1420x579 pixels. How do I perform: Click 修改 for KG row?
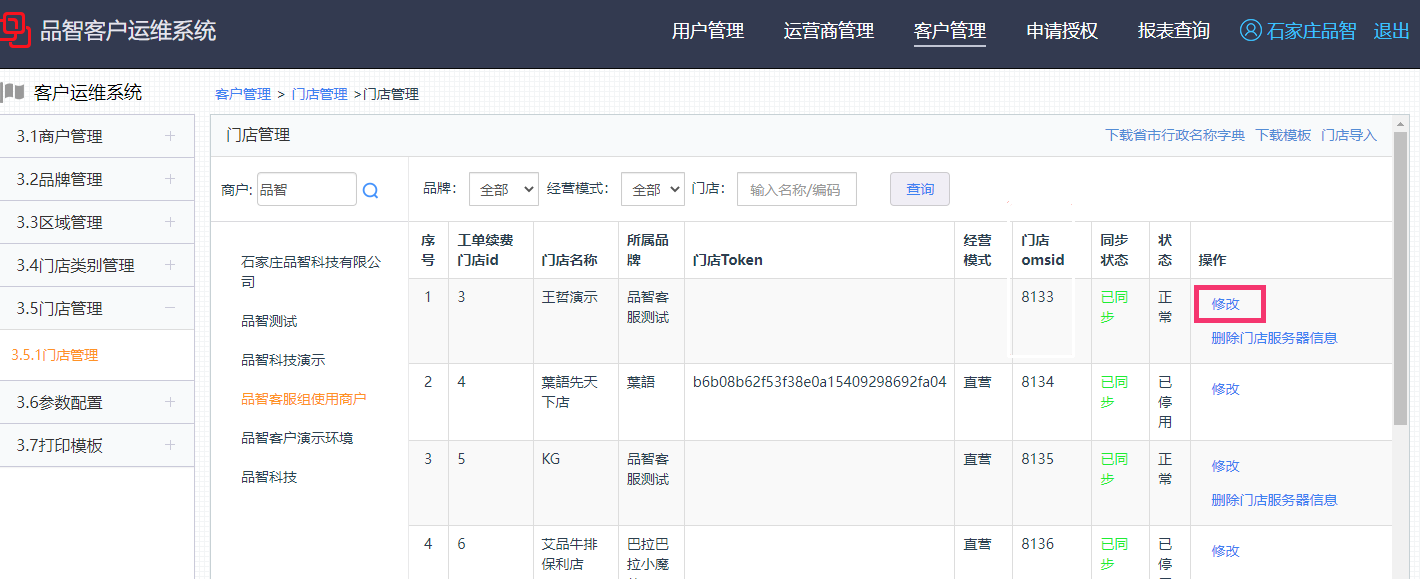coord(1226,466)
